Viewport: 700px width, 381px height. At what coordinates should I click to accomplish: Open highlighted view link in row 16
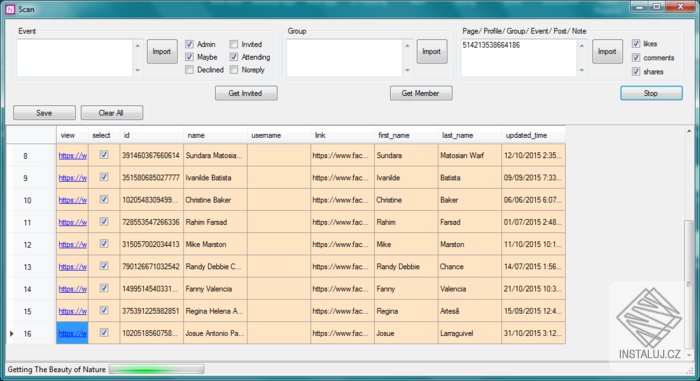tap(73, 333)
